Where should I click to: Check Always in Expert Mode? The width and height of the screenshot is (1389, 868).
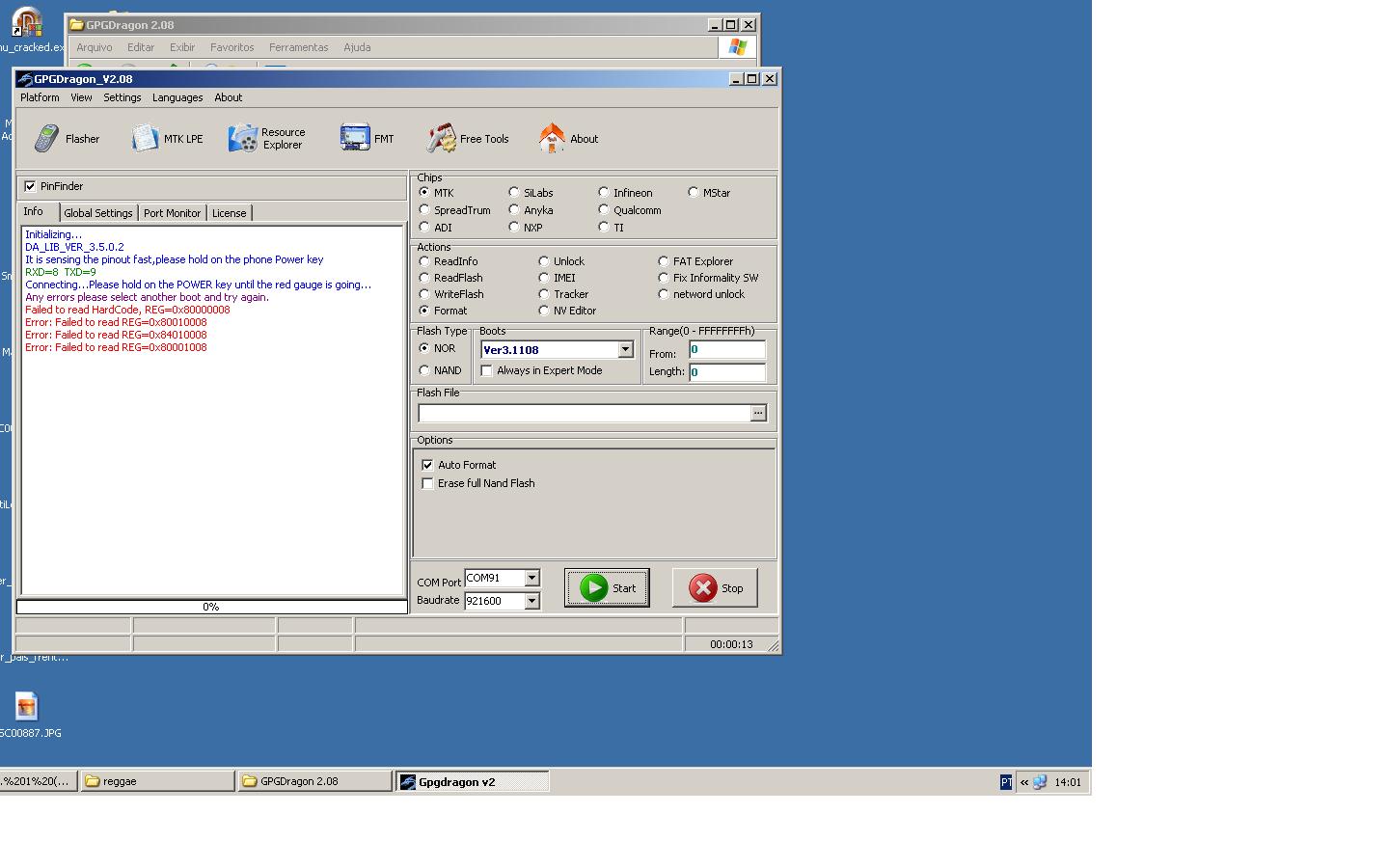click(486, 370)
